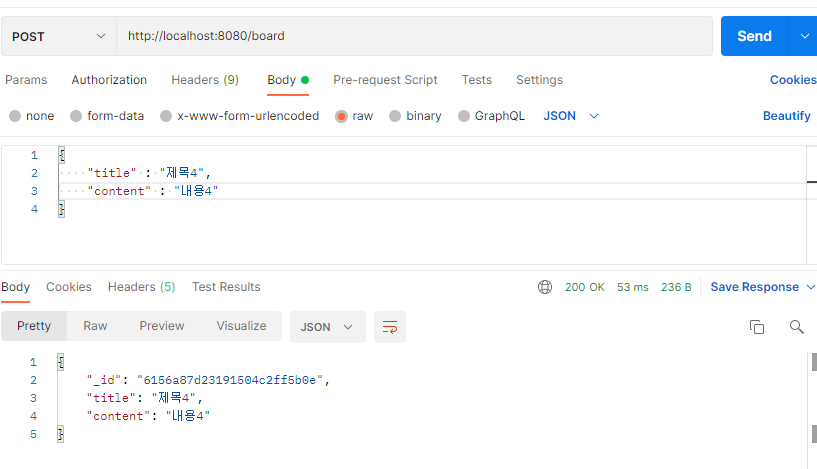Image resolution: width=817 pixels, height=469 pixels.
Task: Open the response Cookies tab
Action: click(69, 287)
